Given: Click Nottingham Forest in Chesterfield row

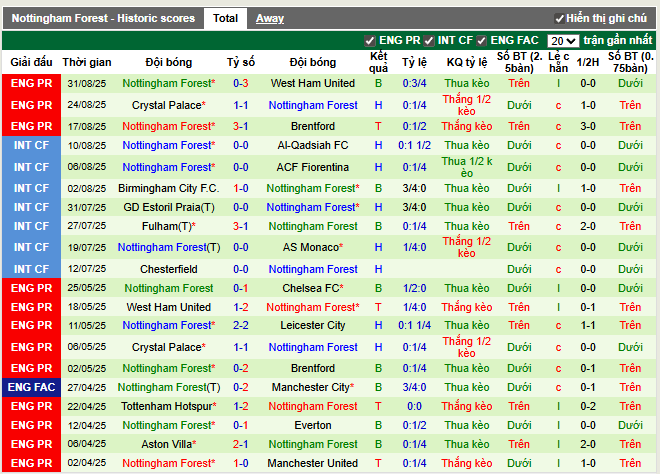Looking at the screenshot, I should tap(313, 269).
